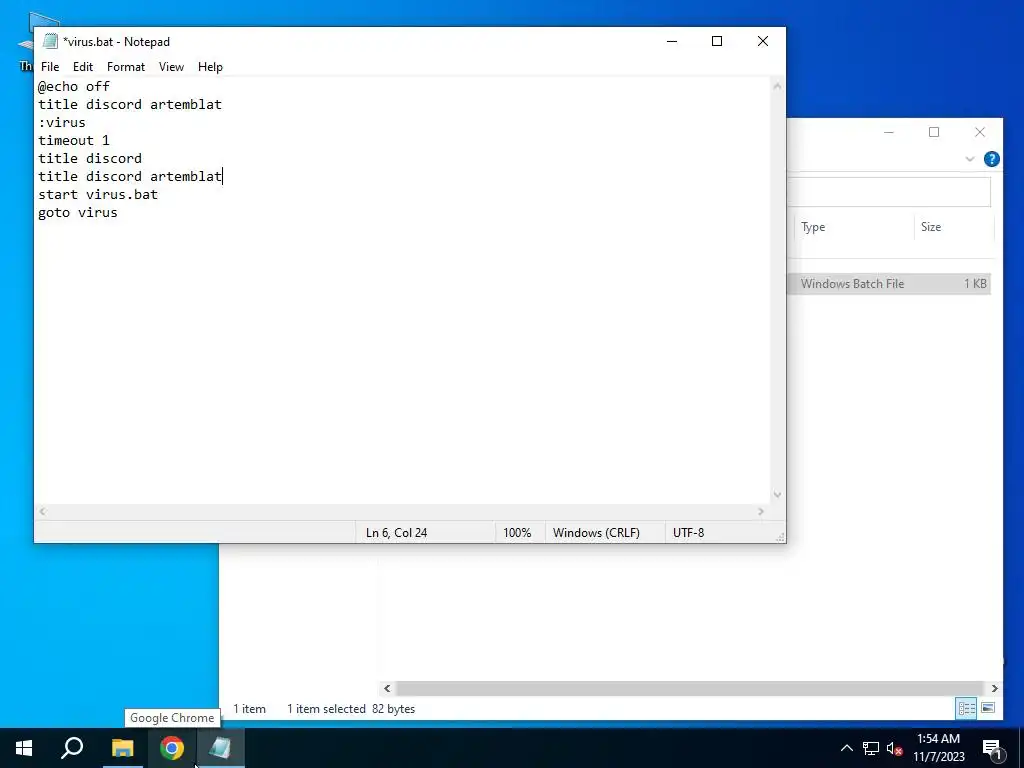Select the Windows Batch File row

(x=889, y=283)
